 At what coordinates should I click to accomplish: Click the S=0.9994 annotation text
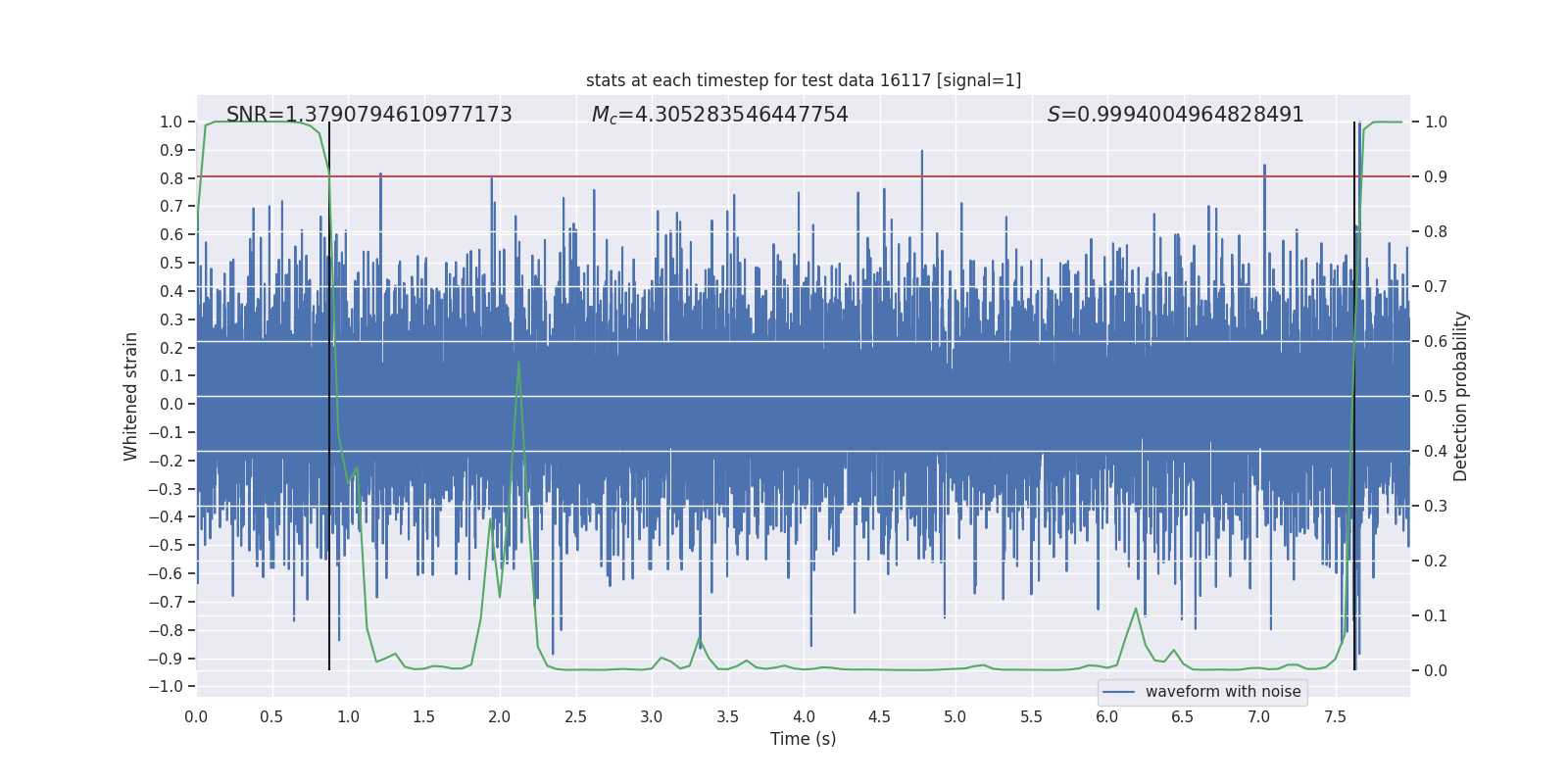[x=1175, y=115]
